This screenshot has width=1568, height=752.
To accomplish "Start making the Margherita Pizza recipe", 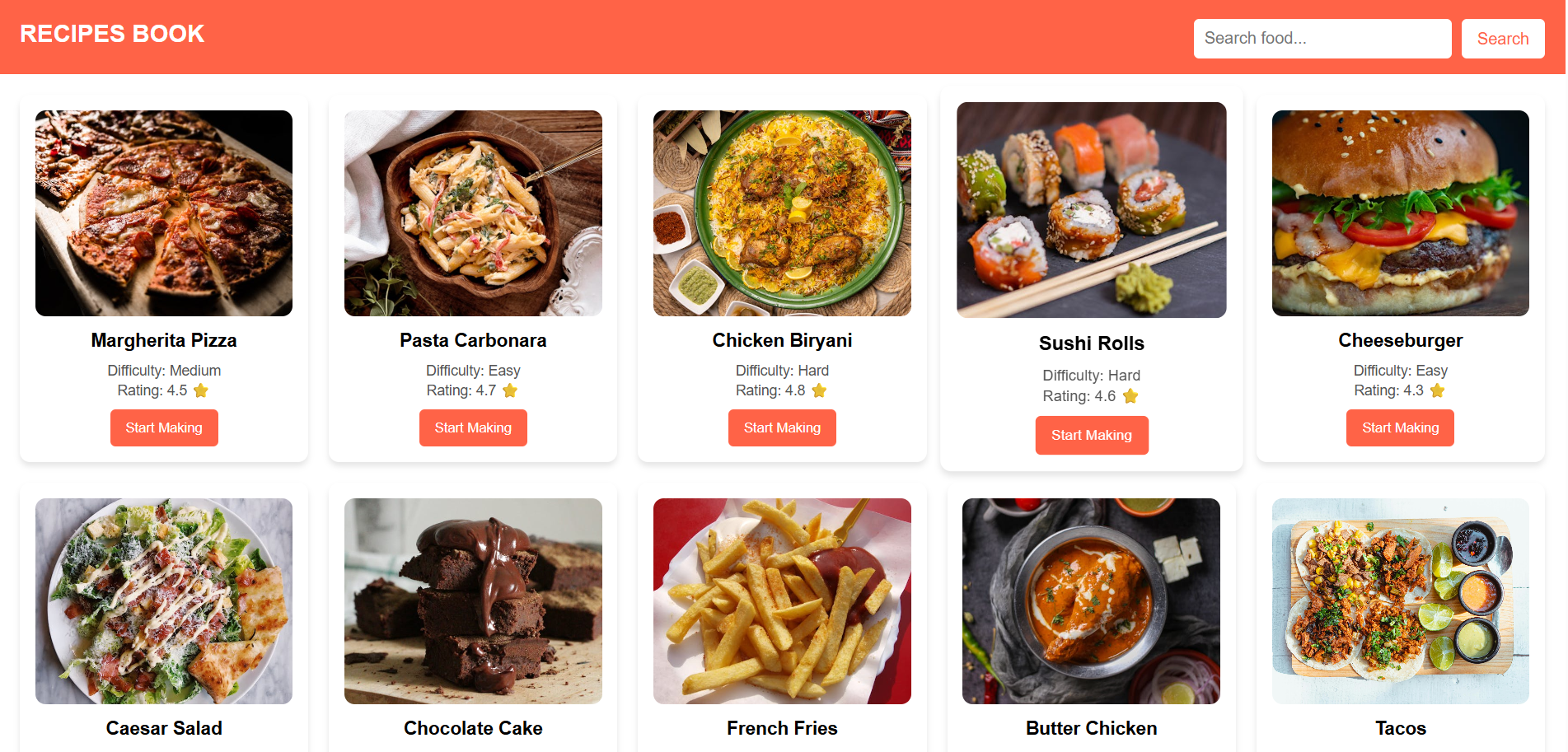I will [164, 428].
